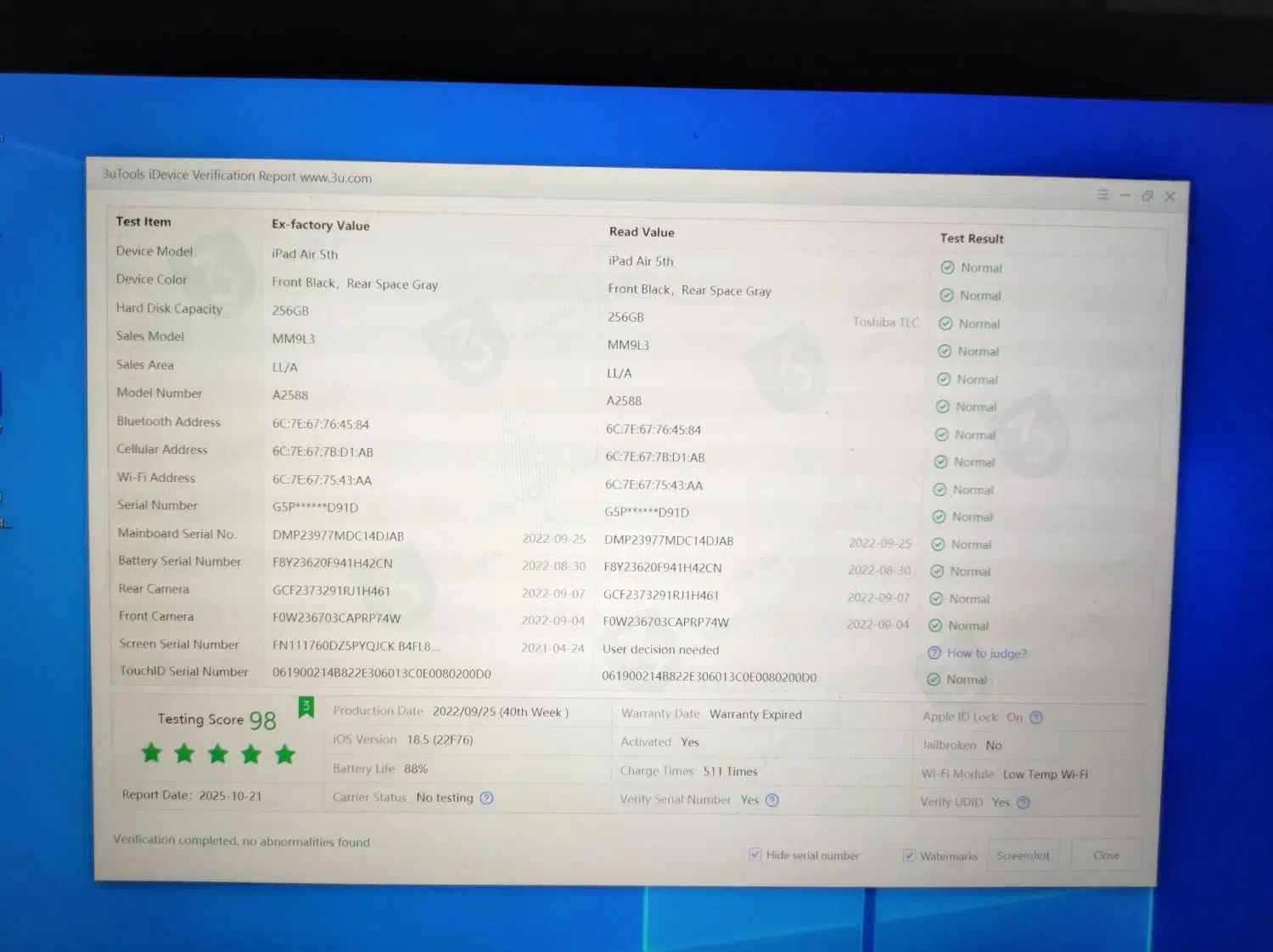This screenshot has height=952, width=1273.
Task: Uncheck the Hide serial number checkbox
Action: 754,854
